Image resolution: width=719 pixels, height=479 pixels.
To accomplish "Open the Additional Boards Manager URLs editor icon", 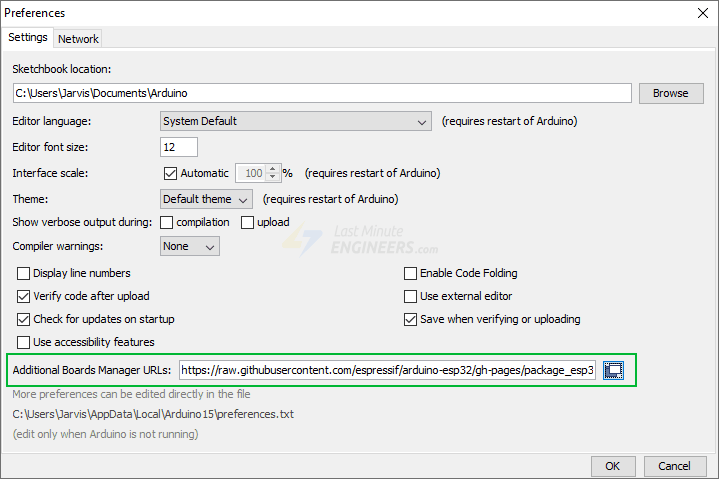I will pos(613,370).
